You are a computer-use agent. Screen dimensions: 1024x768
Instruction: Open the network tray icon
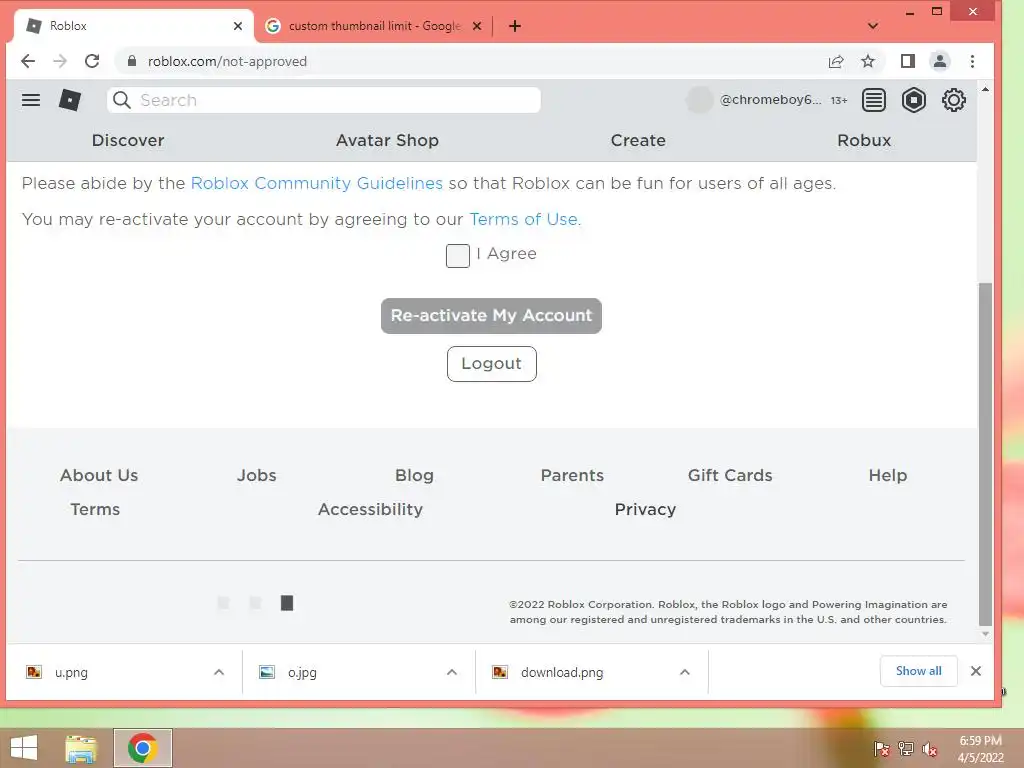point(906,749)
